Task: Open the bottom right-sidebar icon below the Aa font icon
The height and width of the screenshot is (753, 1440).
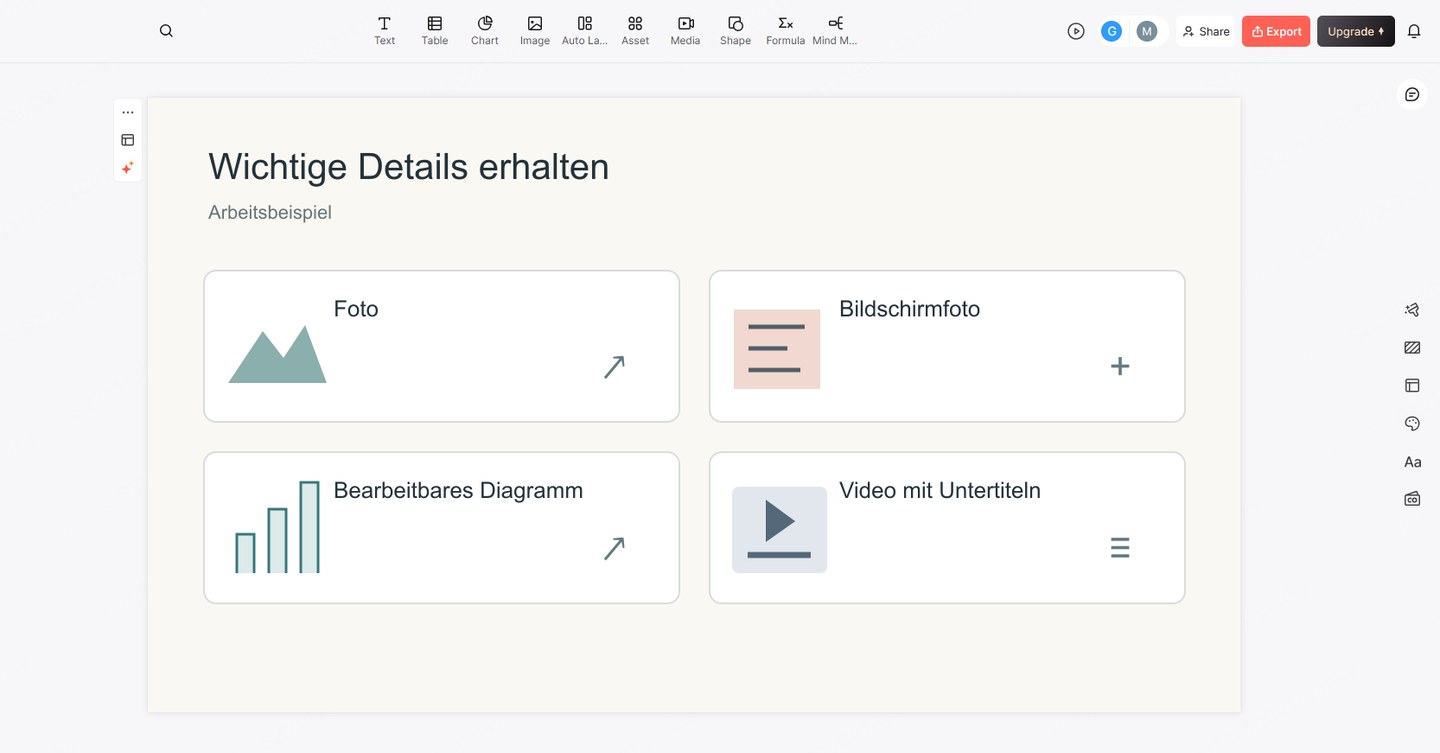Action: point(1412,498)
